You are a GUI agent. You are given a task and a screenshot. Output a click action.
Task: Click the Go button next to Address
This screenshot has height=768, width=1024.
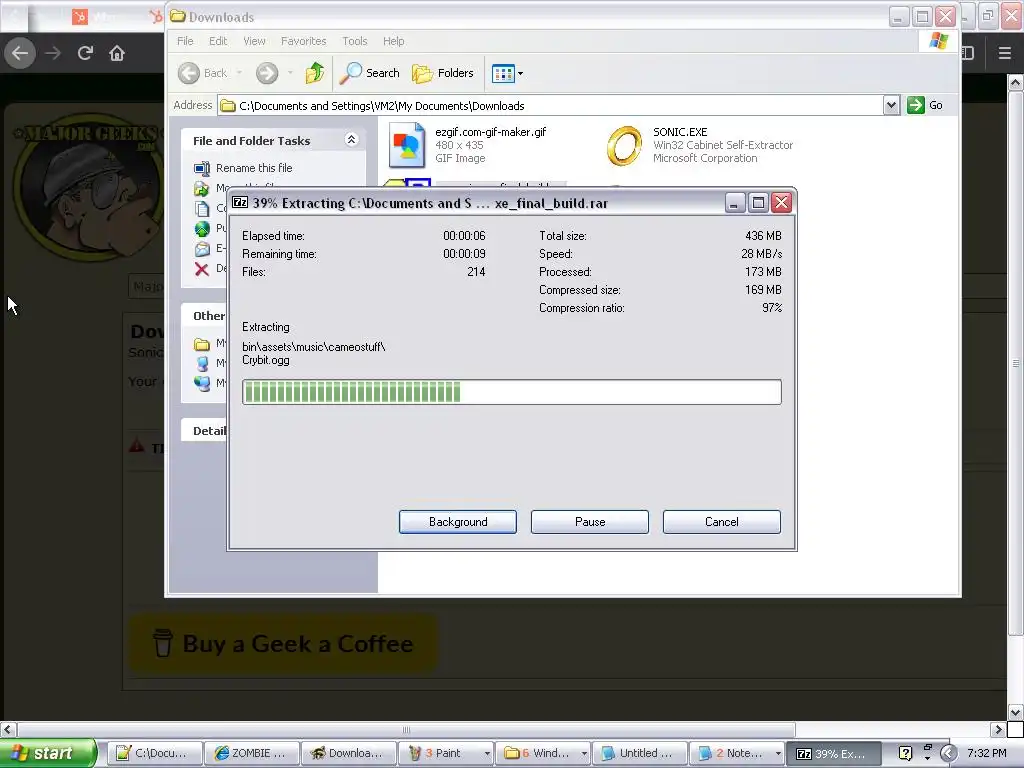point(925,105)
